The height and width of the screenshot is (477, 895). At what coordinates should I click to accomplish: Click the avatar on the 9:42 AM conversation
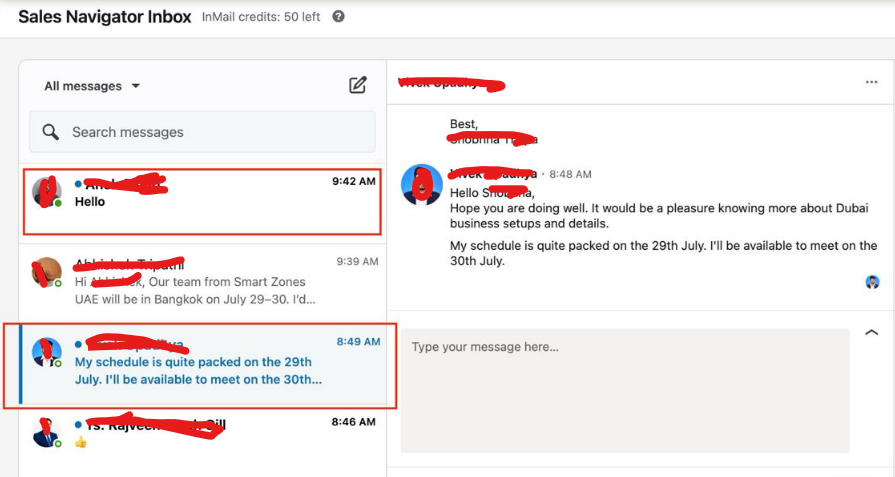47,193
